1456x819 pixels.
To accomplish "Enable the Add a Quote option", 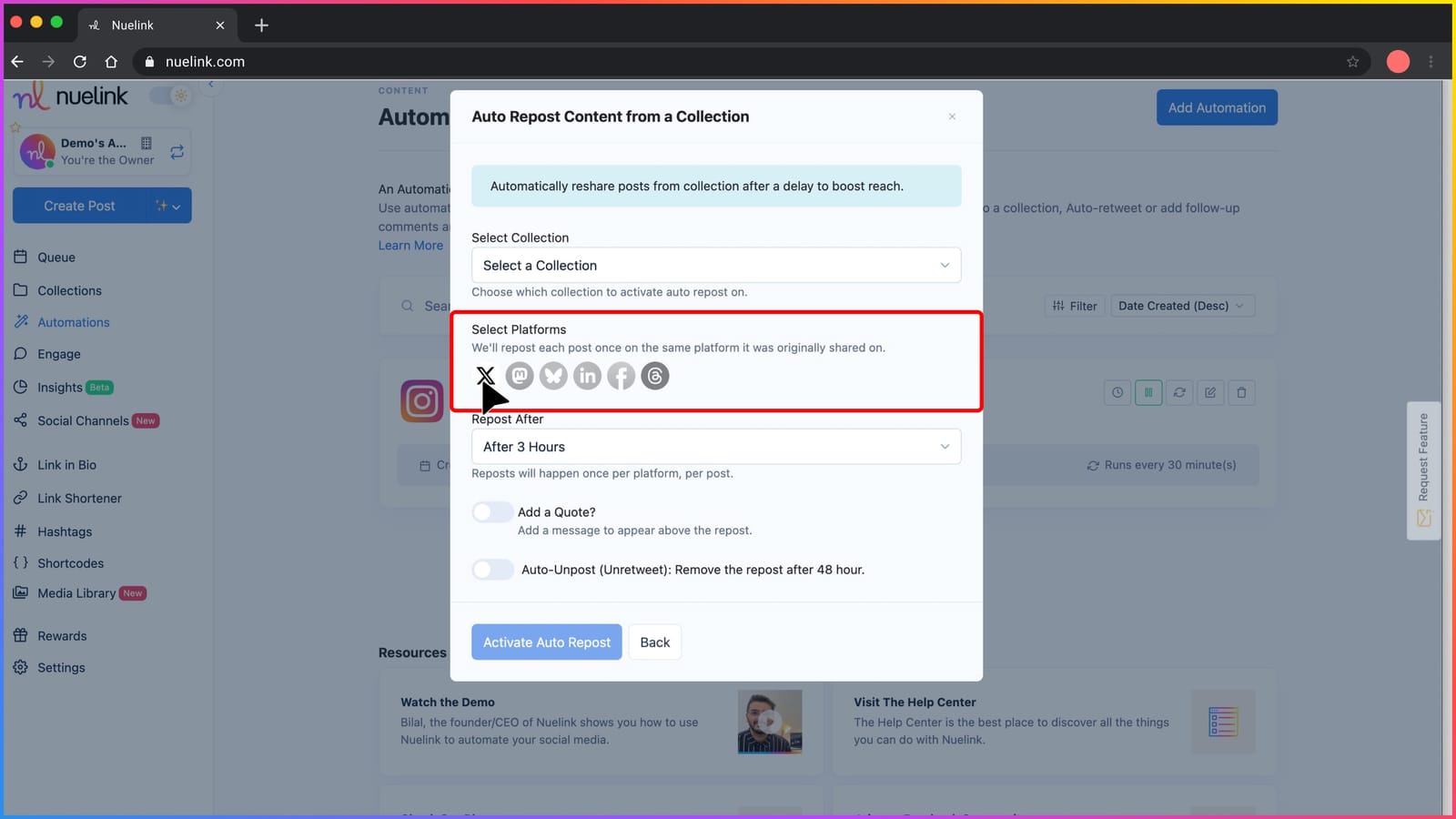I will (x=491, y=511).
